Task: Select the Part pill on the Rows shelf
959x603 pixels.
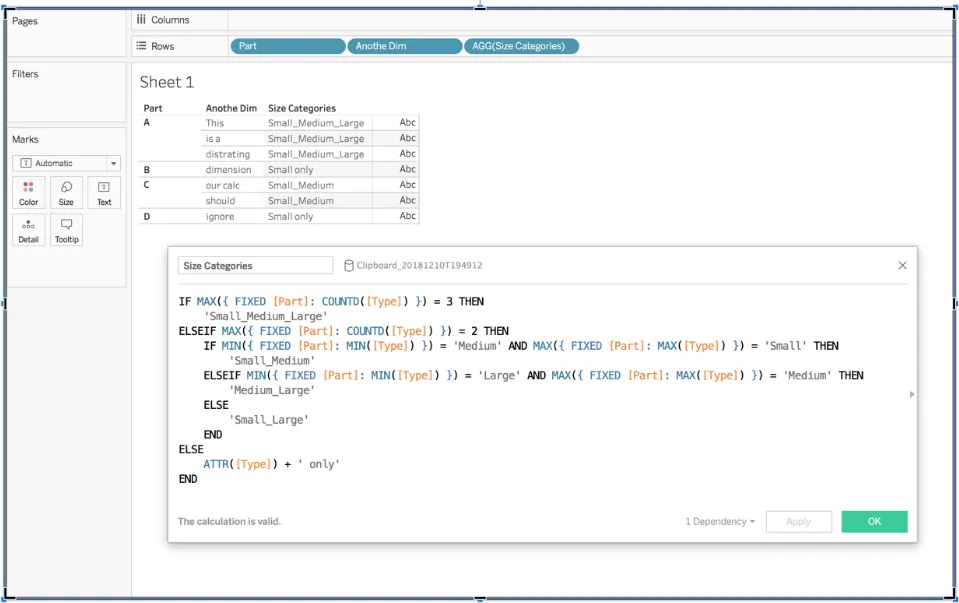Action: pos(287,45)
